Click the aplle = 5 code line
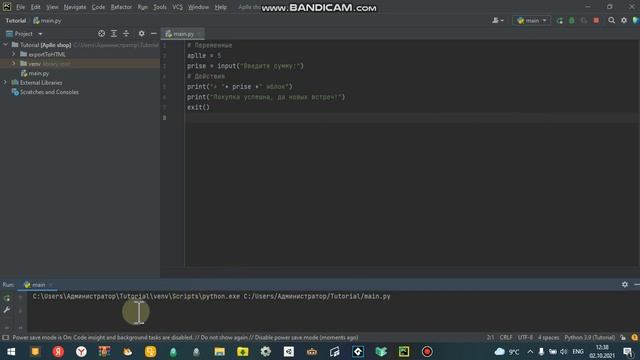Viewport: 640px width, 360px height. click(204, 56)
